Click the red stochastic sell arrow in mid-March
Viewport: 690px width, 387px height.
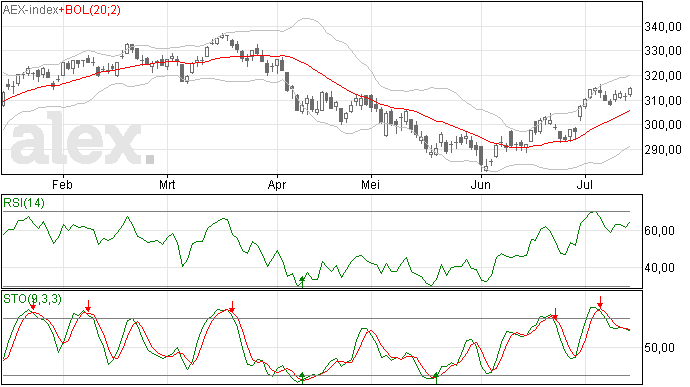point(232,307)
